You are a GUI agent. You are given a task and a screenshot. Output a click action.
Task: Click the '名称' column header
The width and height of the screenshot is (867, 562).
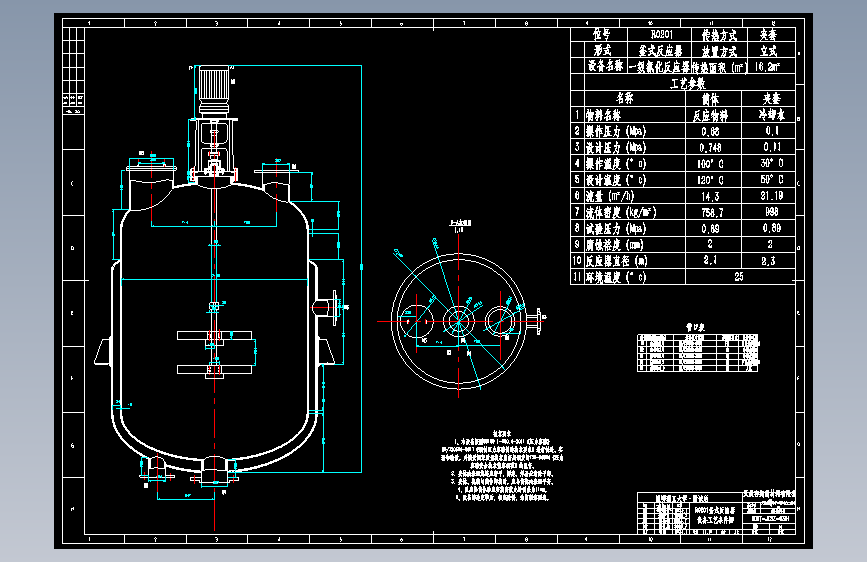624,98
